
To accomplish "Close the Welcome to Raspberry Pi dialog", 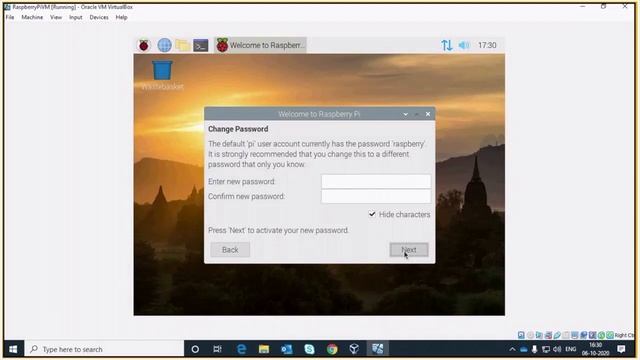I will 428,114.
